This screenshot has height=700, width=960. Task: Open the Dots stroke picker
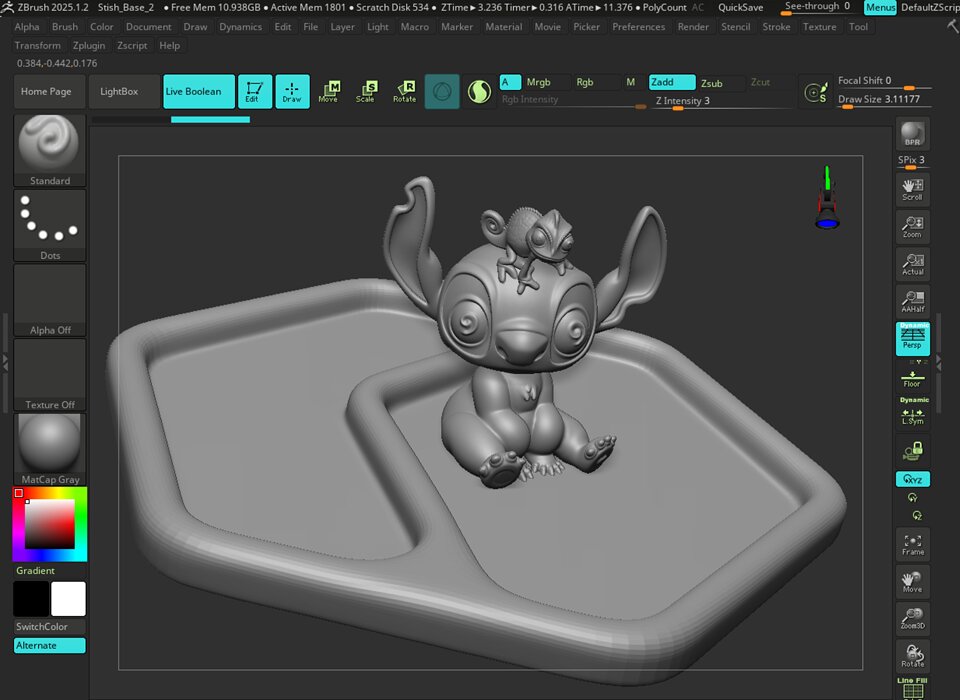click(x=50, y=225)
